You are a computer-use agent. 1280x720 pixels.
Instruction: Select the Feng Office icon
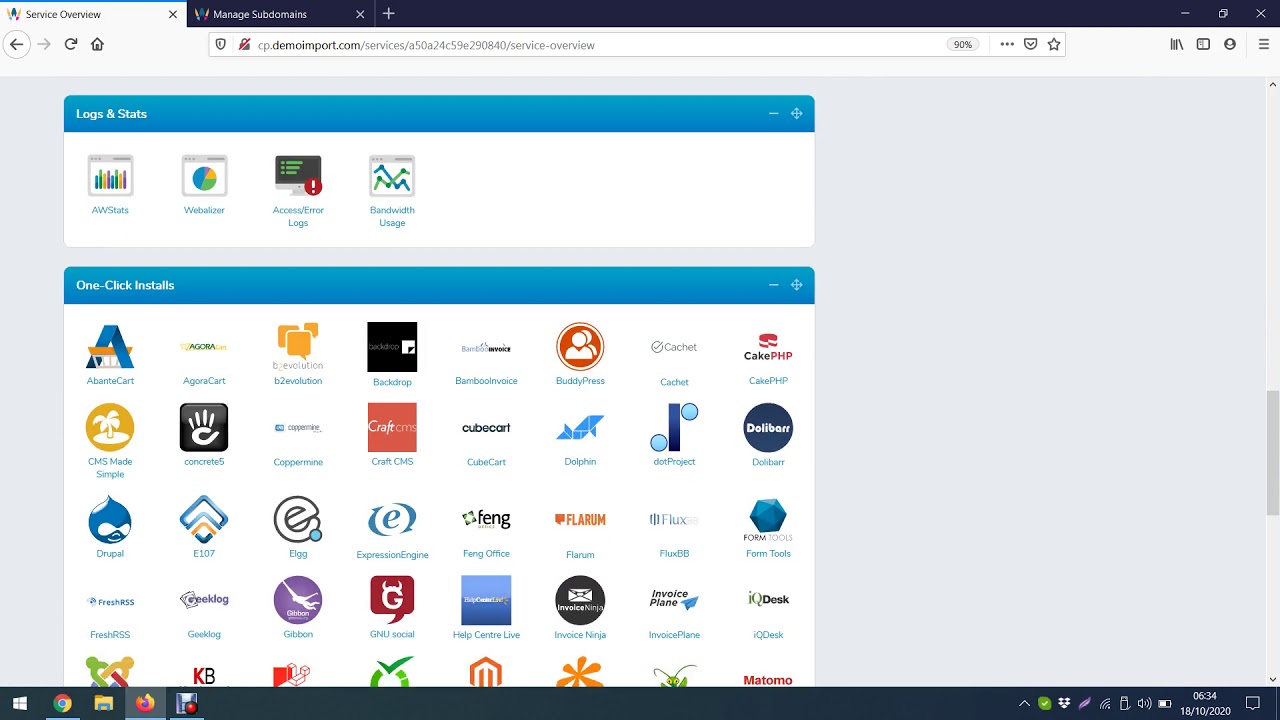(x=486, y=520)
